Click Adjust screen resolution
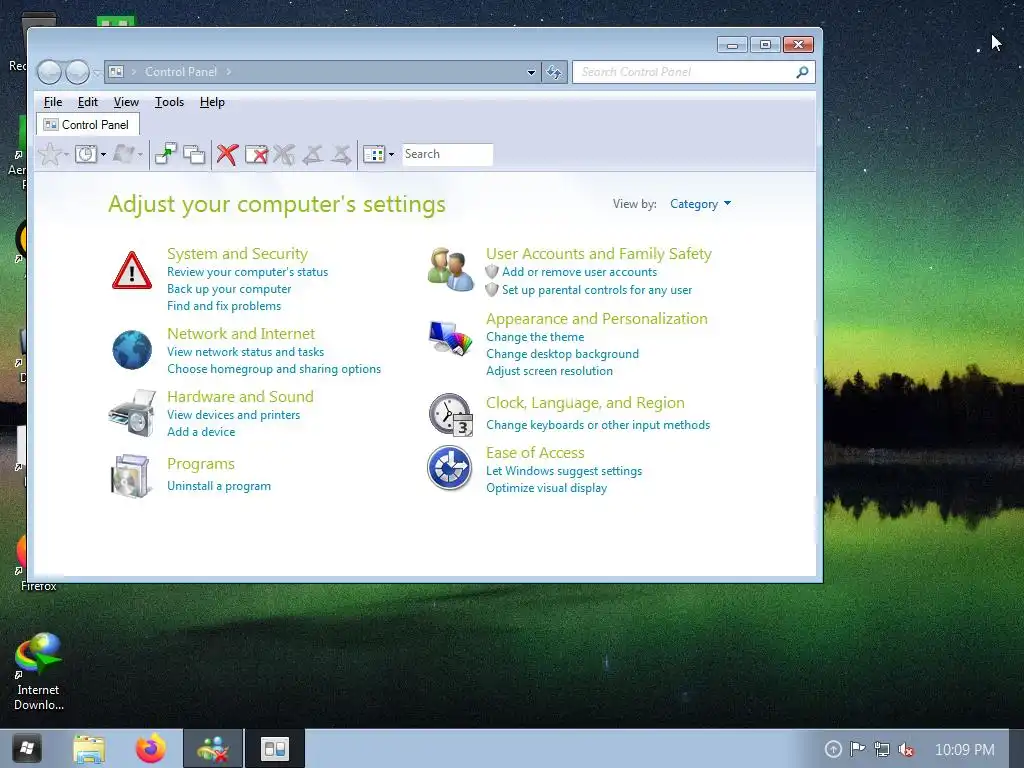The image size is (1024, 768). click(549, 371)
